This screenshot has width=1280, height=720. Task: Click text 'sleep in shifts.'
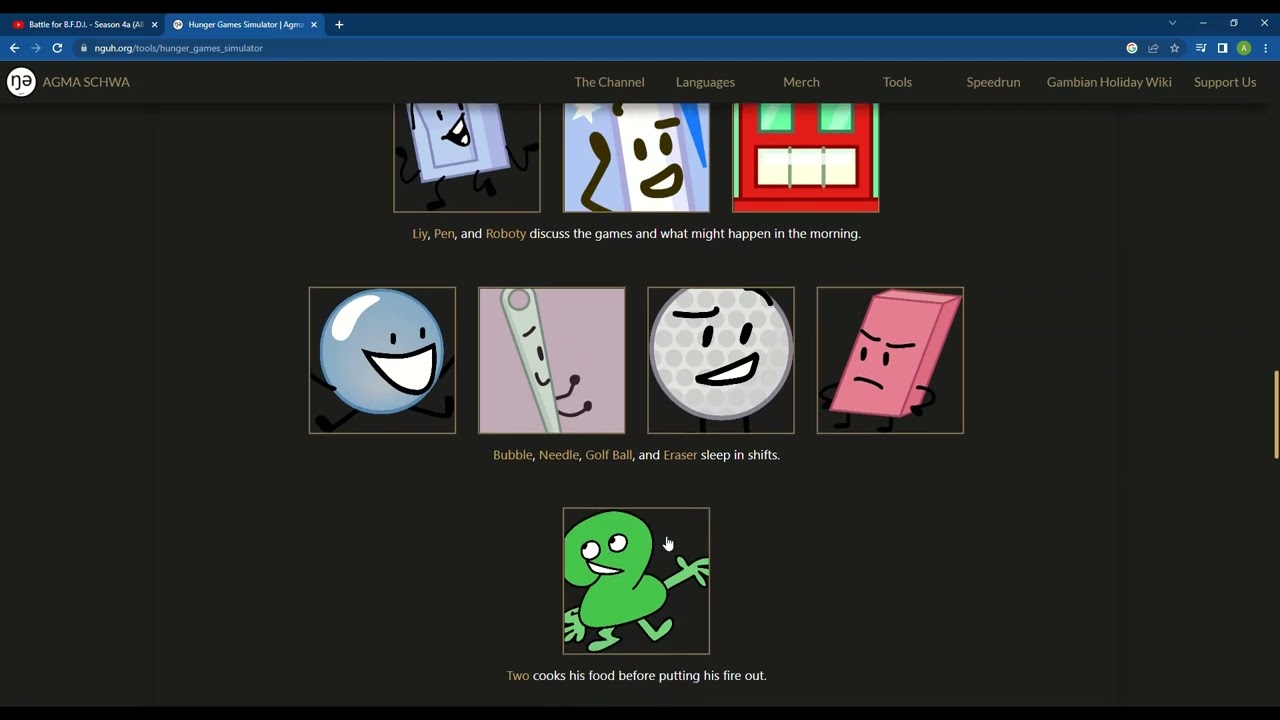(x=740, y=455)
